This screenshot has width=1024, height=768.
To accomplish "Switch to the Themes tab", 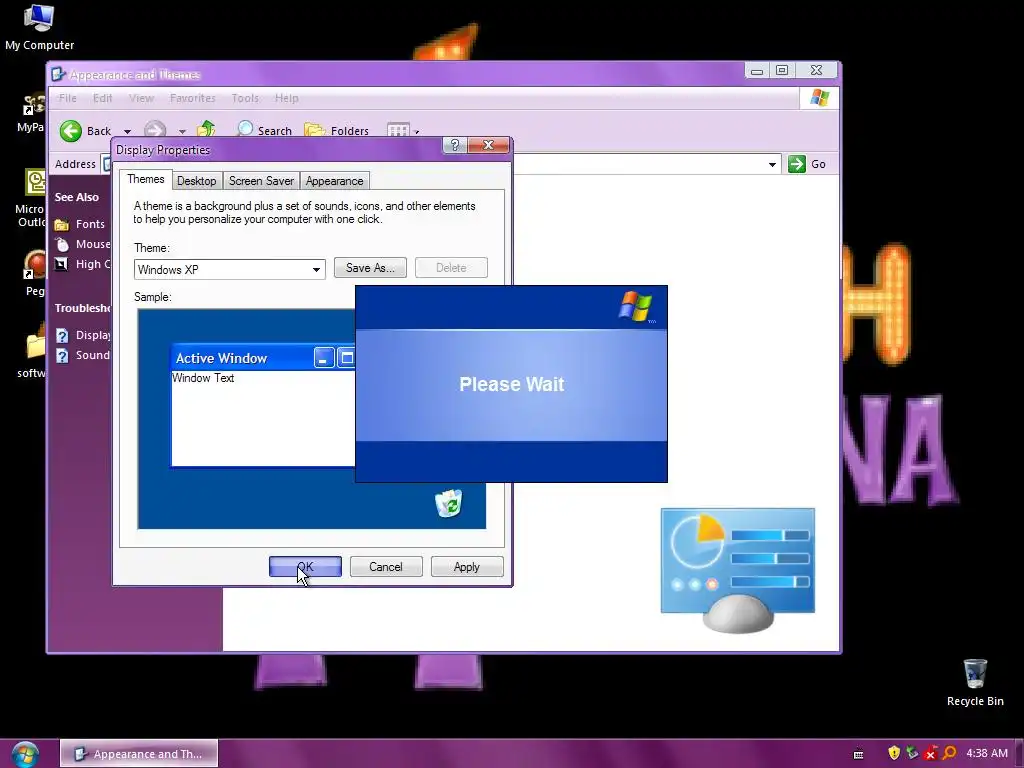I will pyautogui.click(x=146, y=179).
